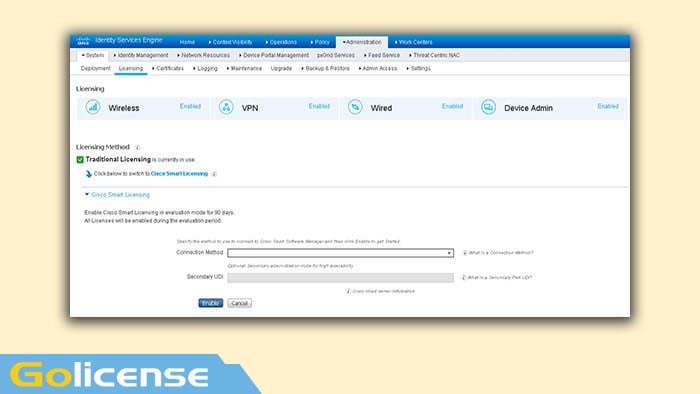Screen dimensions: 700x394
Task: Open 'What is a Secondary PAN UDI?' help
Action: click(500, 278)
